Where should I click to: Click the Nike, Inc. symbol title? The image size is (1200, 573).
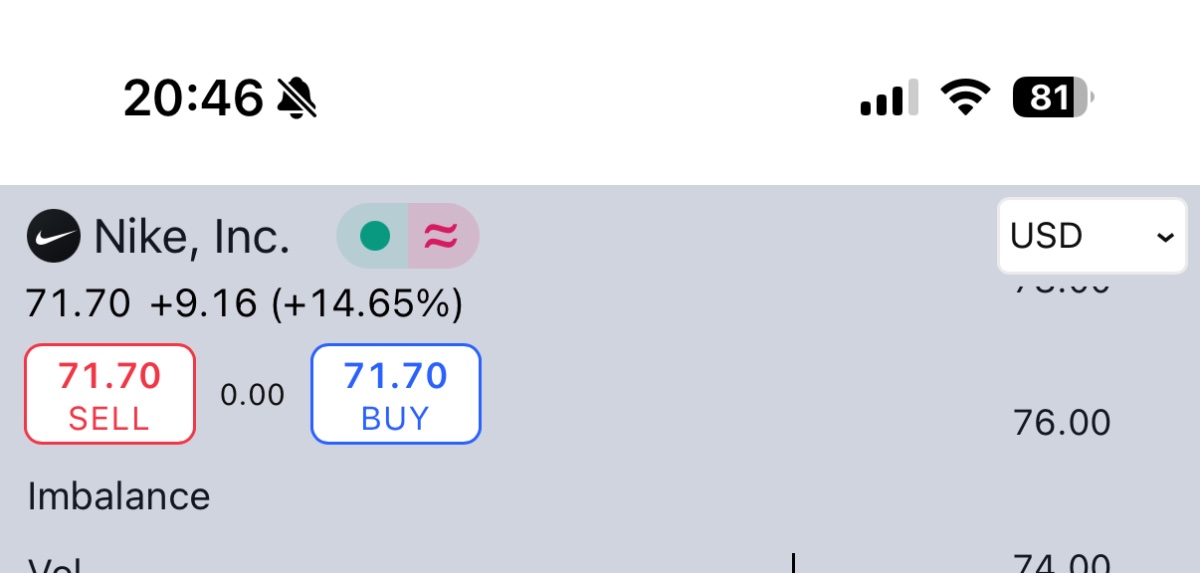191,237
